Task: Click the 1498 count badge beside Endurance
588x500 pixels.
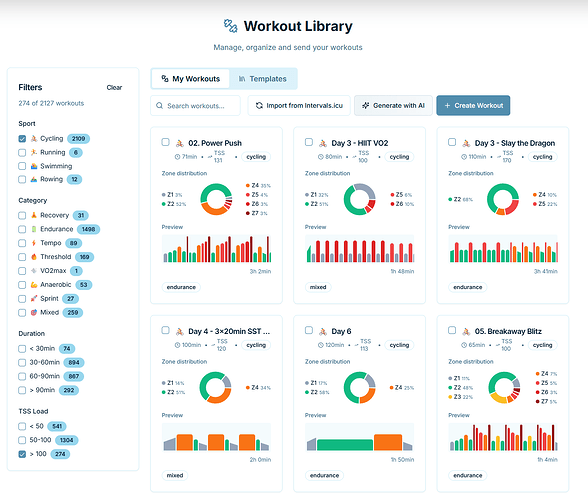Action: click(x=88, y=229)
